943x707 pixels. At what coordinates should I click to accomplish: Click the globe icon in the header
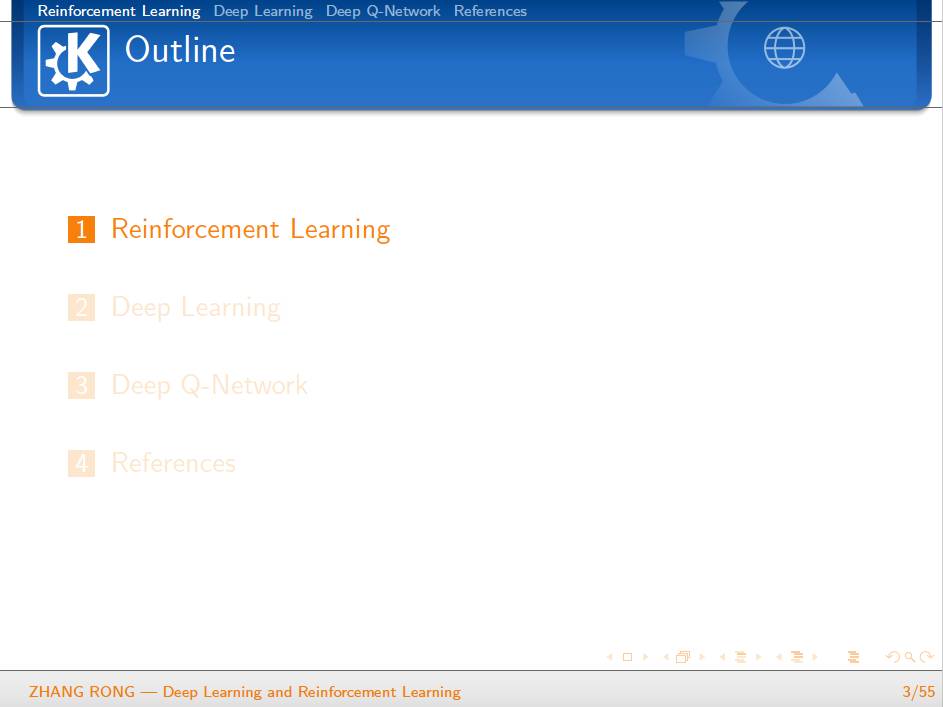[x=784, y=47]
